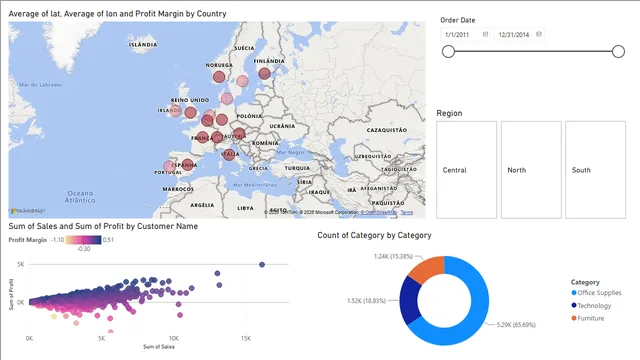Select the scatter point on the 5K profit line
Image resolution: width=640 pixels, height=360 pixels.
[x=262, y=264]
